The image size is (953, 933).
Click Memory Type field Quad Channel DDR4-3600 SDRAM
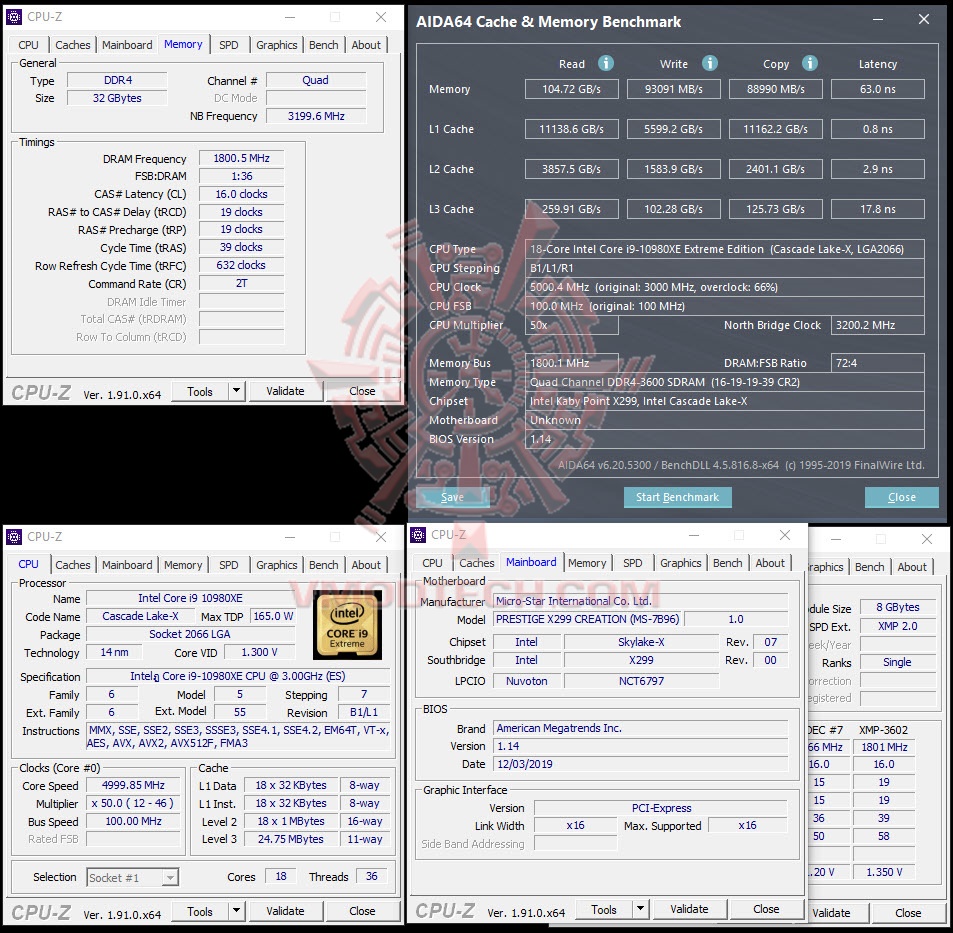(724, 382)
